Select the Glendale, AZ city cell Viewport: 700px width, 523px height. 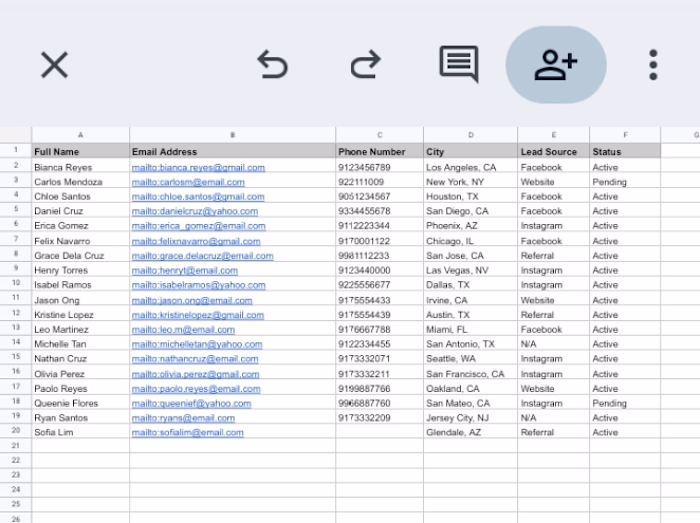[x=471, y=432]
